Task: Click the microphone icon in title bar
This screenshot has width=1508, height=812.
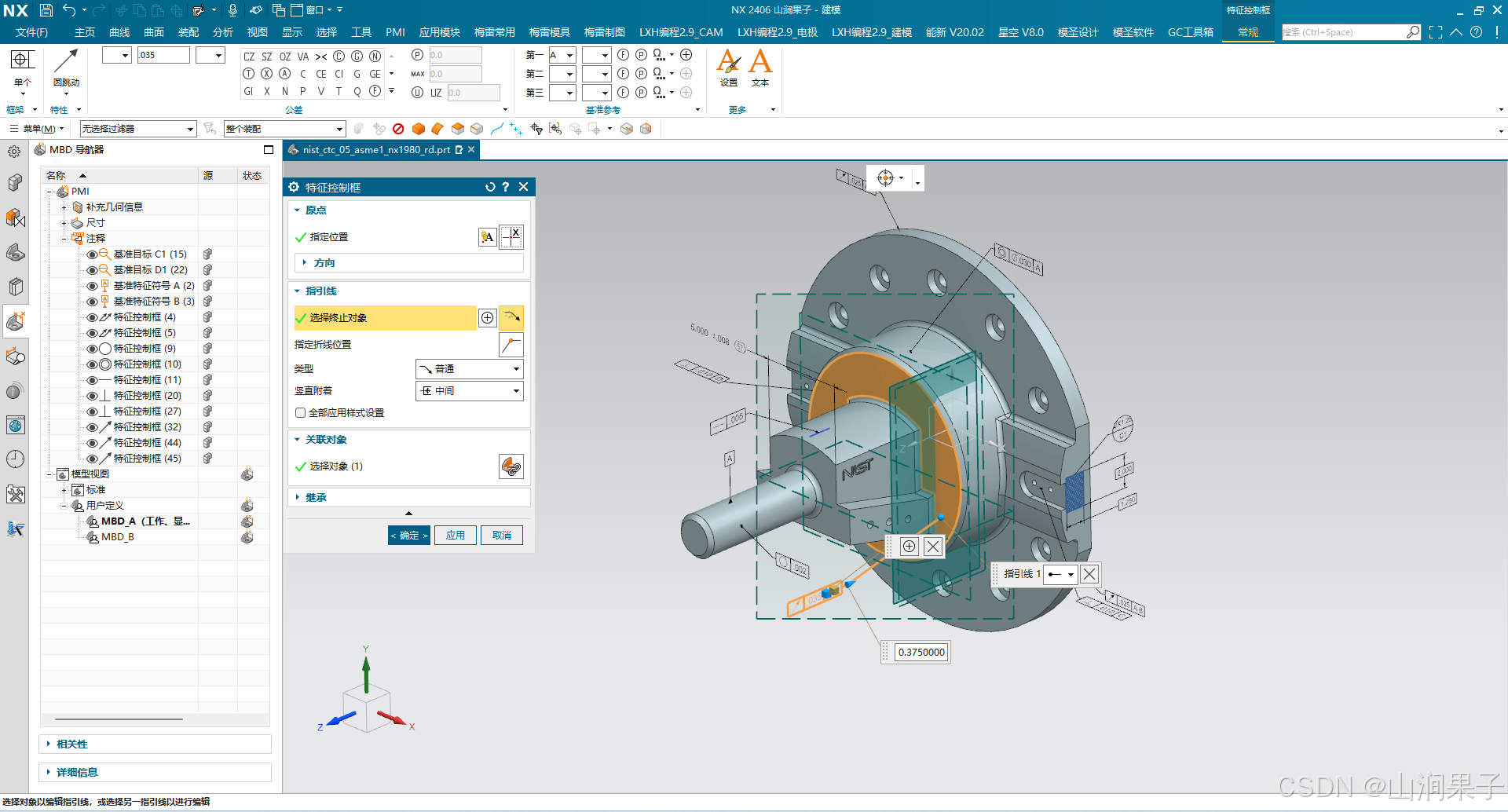Action: [232, 10]
